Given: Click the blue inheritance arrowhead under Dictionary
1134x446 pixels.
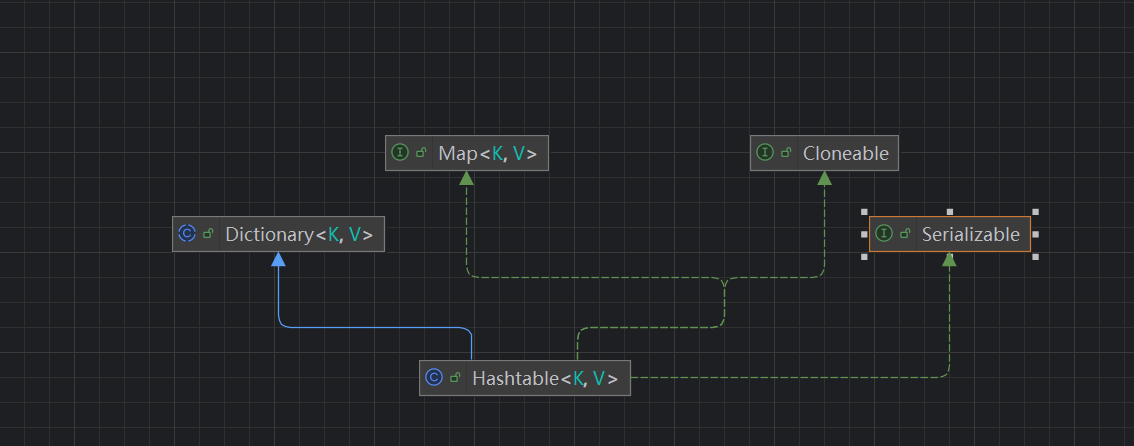Looking at the screenshot, I should coord(279,260).
